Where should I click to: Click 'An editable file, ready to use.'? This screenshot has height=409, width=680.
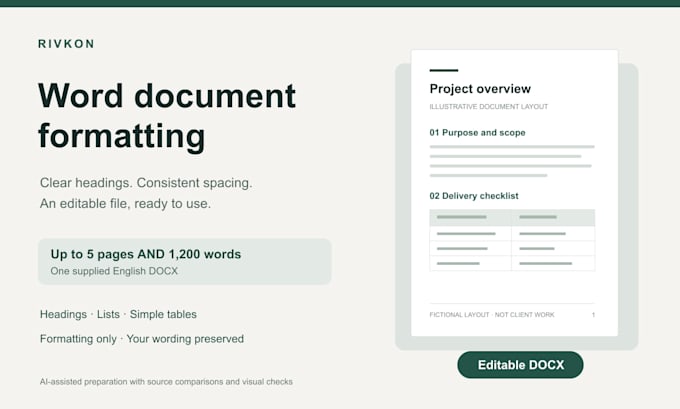tap(125, 203)
